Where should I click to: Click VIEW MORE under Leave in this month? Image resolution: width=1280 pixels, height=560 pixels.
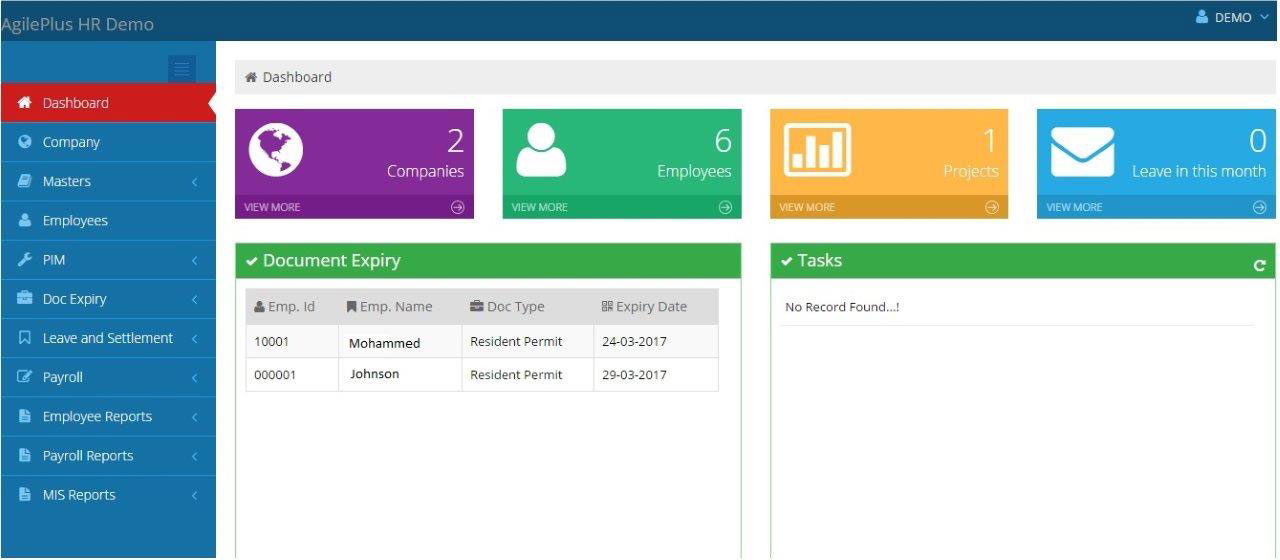point(1074,207)
